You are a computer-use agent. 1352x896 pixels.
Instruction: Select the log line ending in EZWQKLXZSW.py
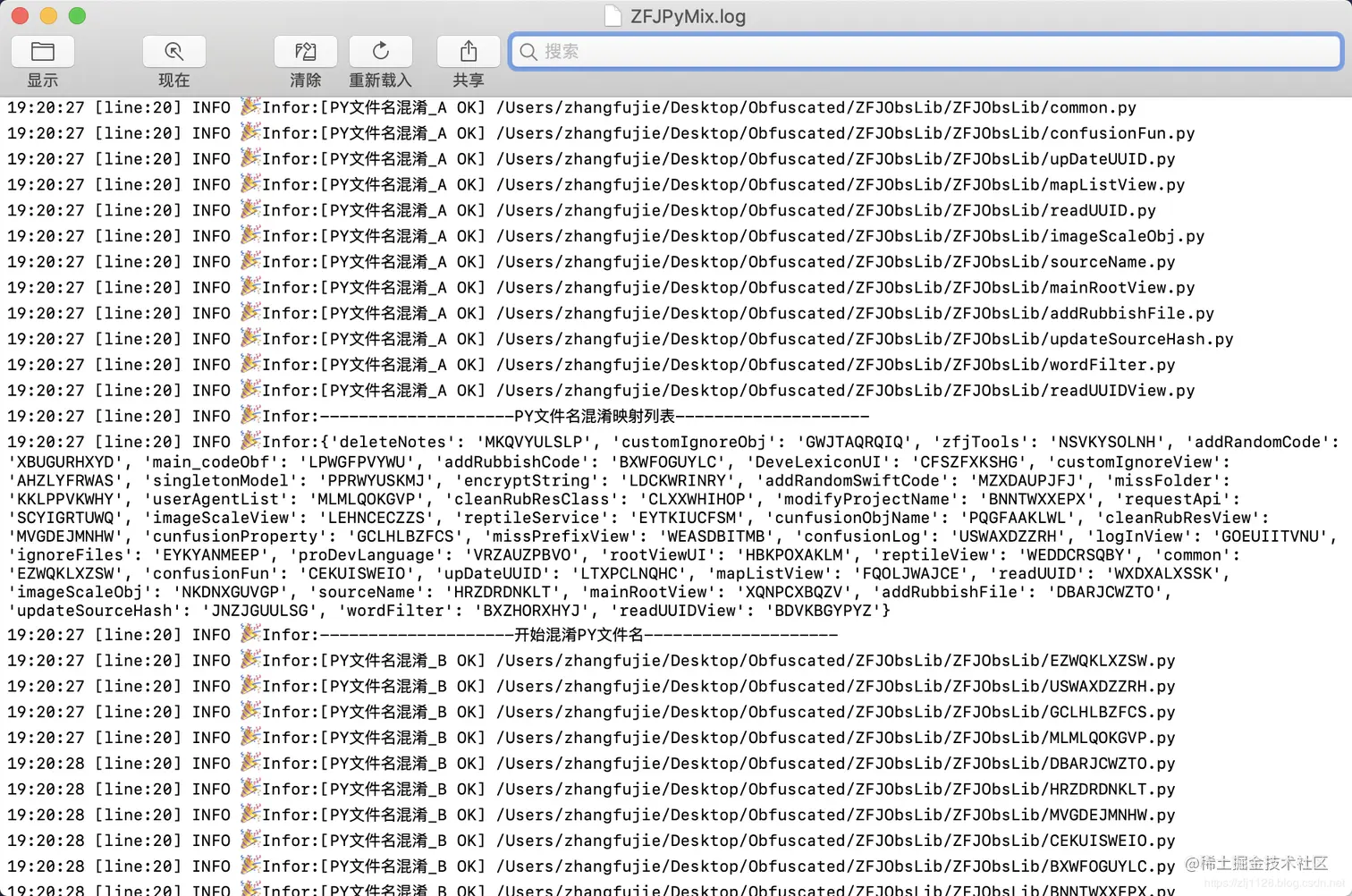coord(591,662)
